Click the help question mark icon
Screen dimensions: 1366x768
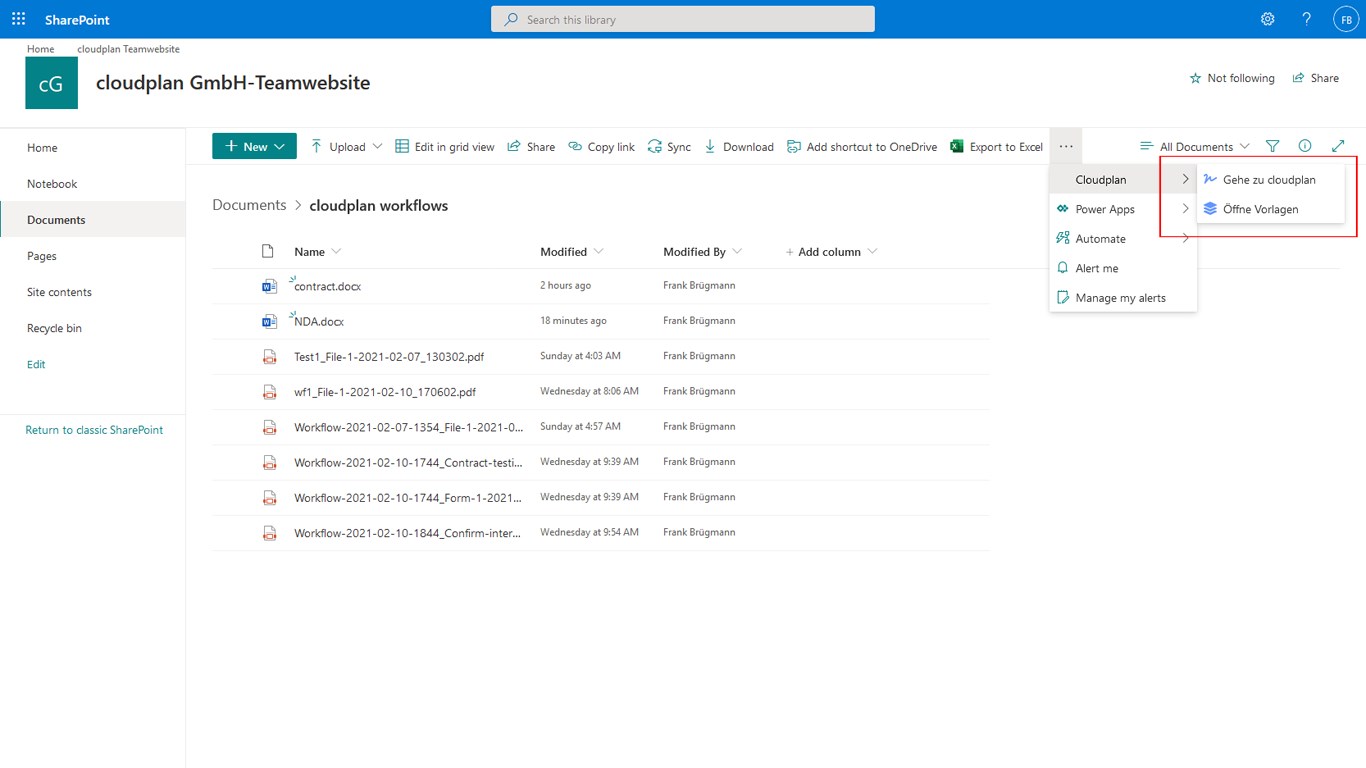pyautogui.click(x=1307, y=19)
